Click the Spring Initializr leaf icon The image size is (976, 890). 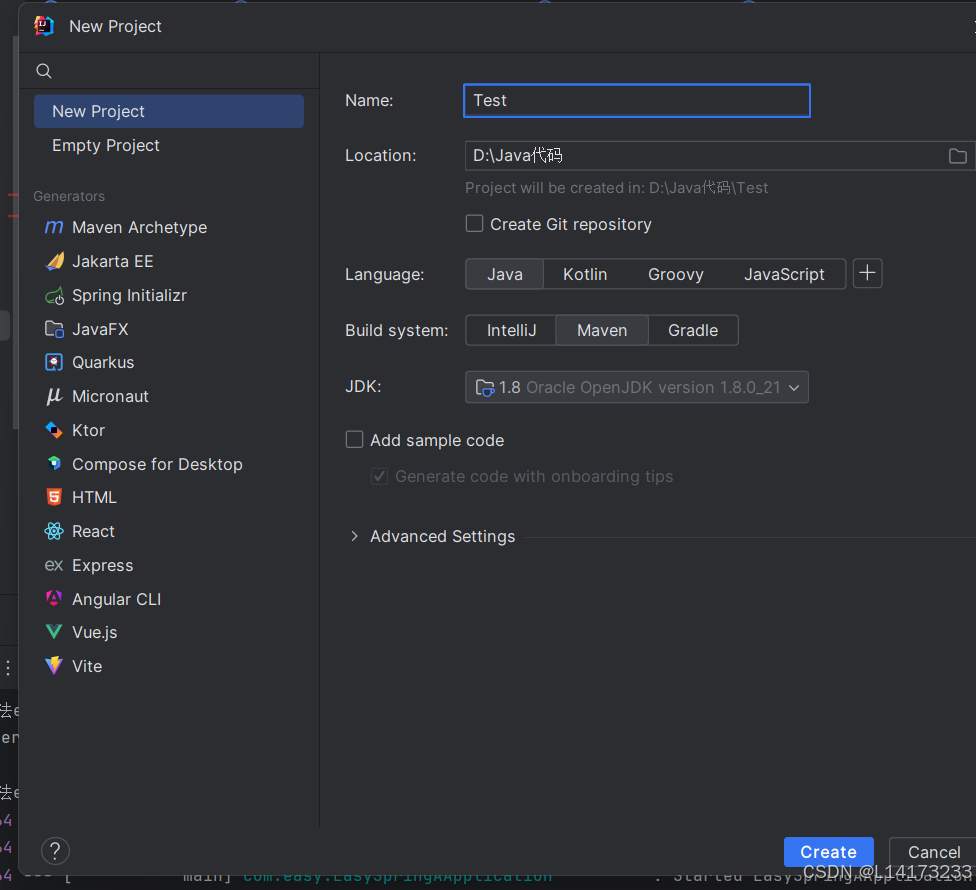pos(54,296)
